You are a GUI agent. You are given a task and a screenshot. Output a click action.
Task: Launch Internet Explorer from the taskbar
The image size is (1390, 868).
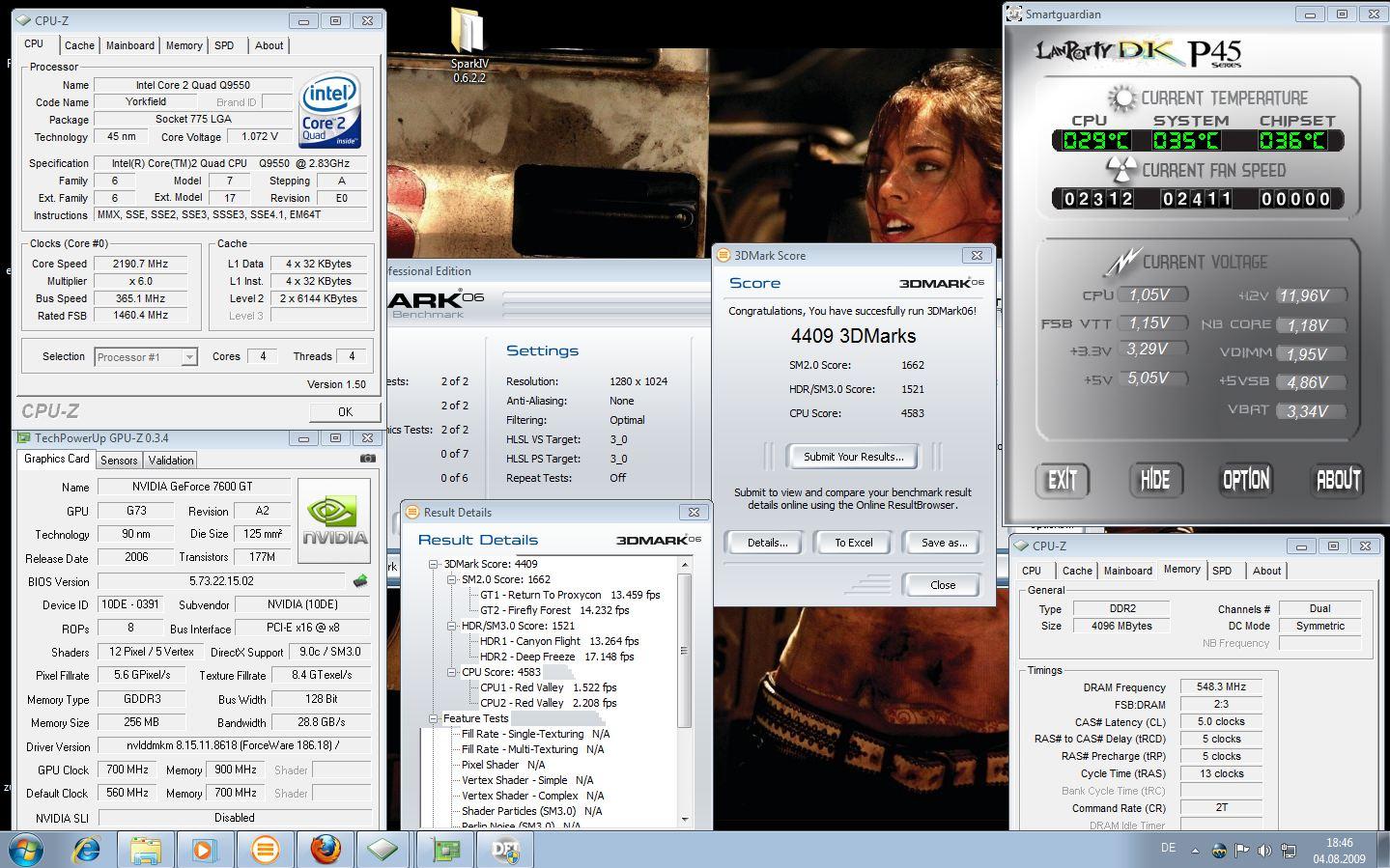pos(88,850)
